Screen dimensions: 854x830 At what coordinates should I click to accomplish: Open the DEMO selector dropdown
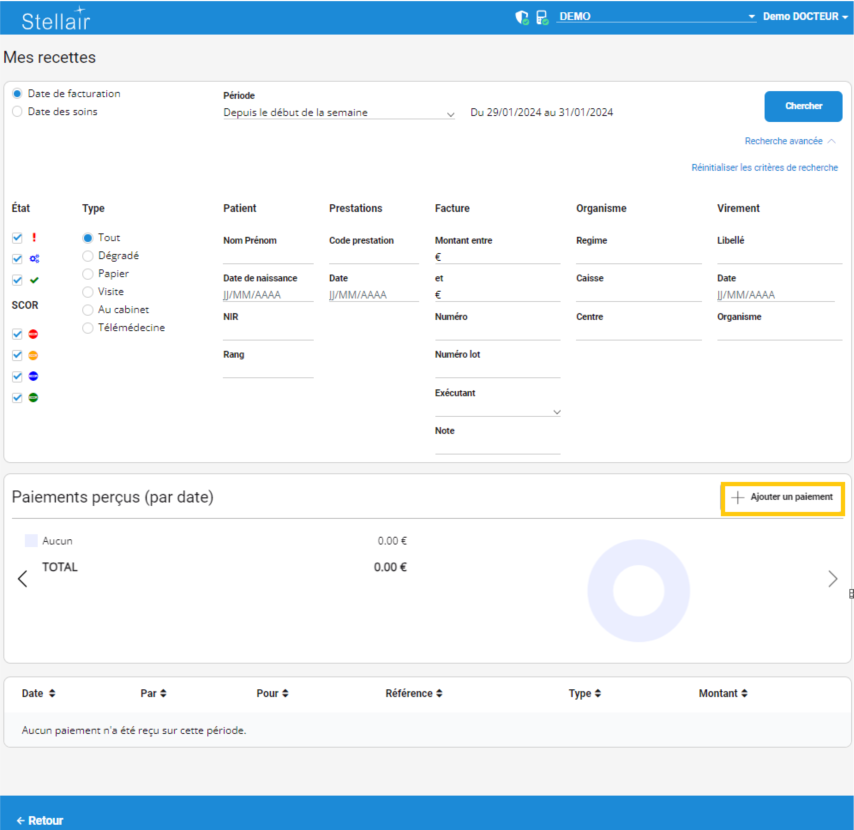[x=655, y=17]
